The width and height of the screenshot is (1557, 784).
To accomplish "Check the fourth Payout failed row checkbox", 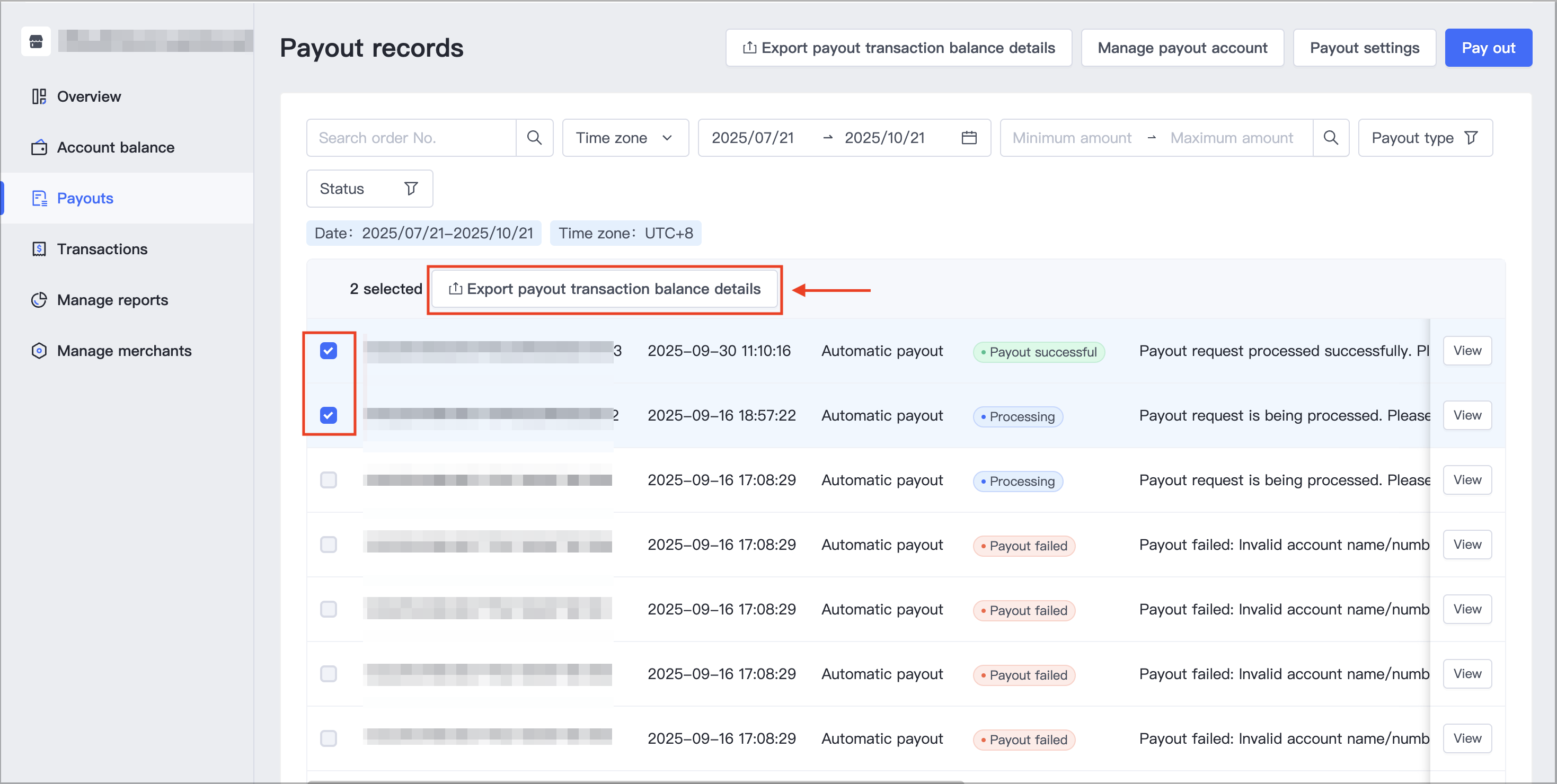I will click(328, 738).
